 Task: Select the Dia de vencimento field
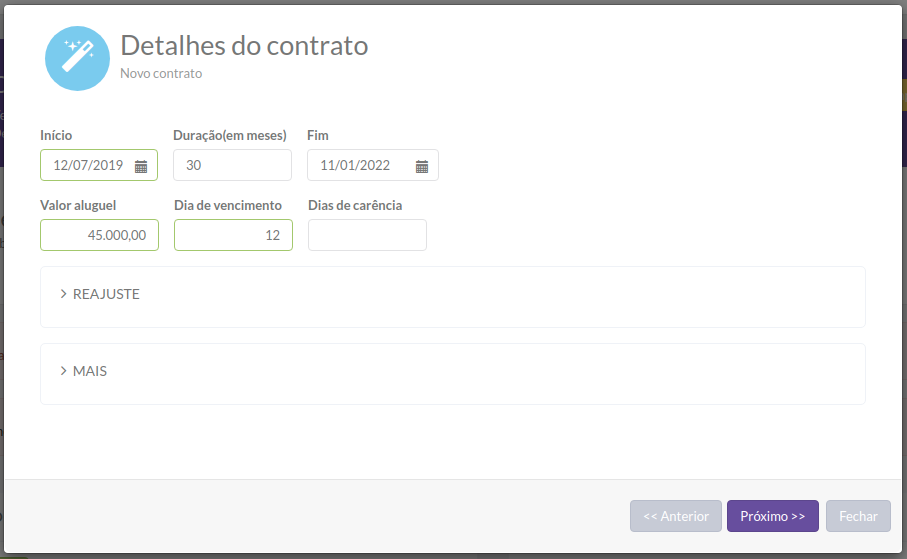coord(233,235)
